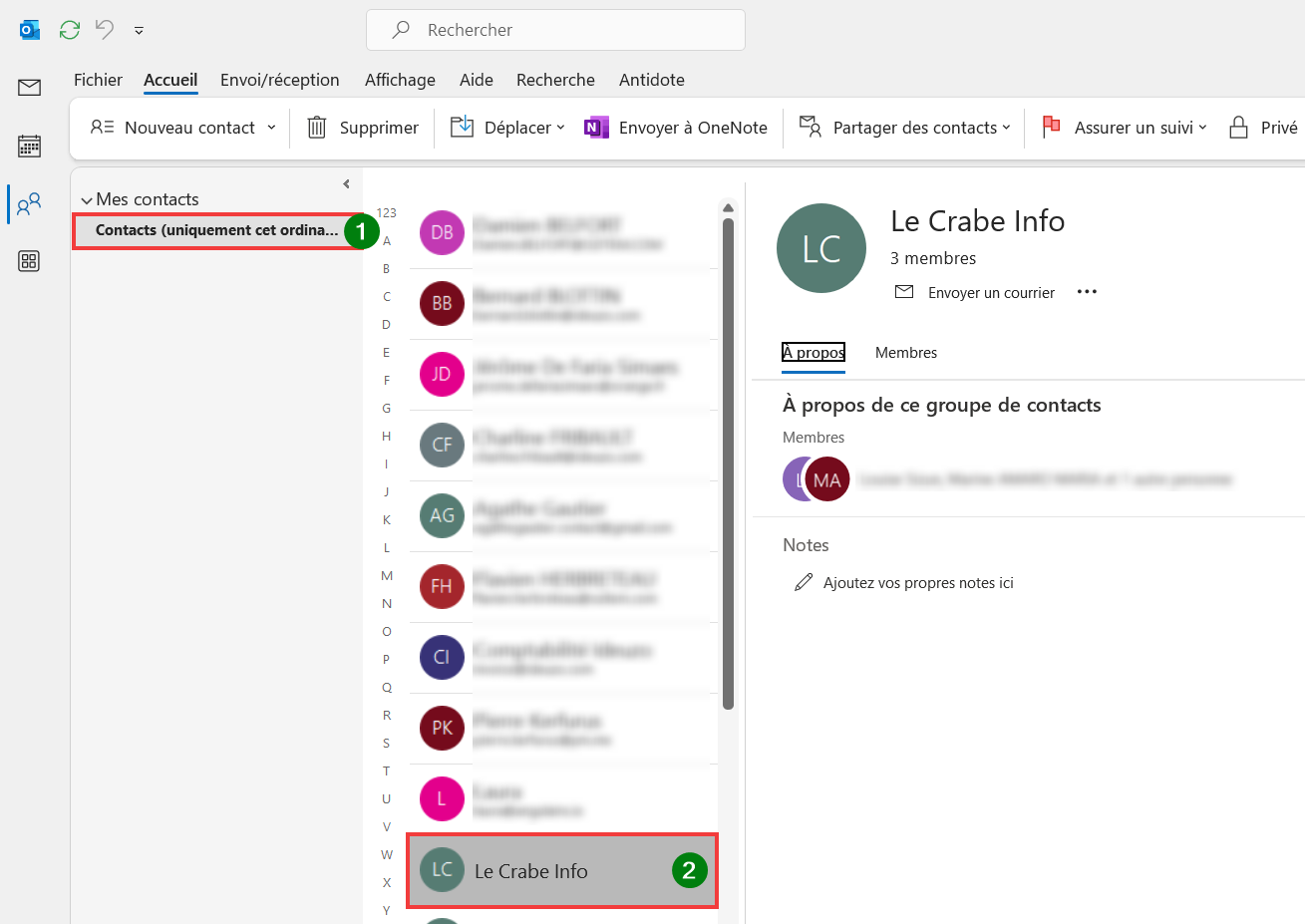Click the Send/Receive sync icon
Viewport: 1305px width, 924px height.
click(70, 30)
